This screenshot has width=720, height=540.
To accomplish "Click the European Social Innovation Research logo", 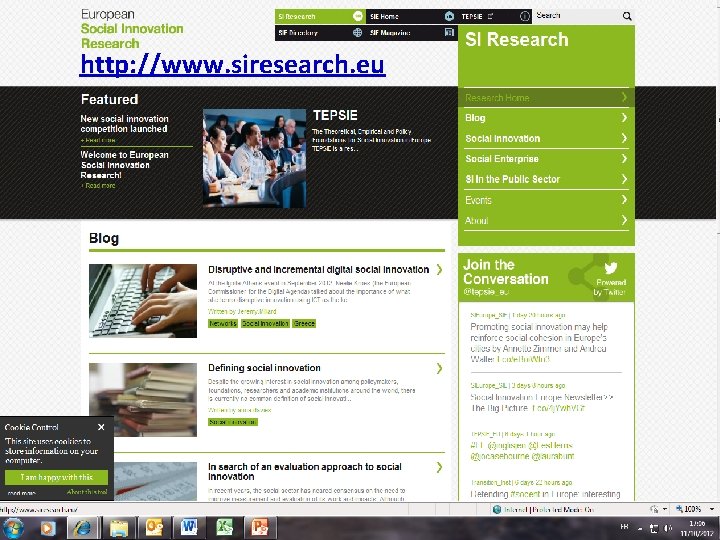I will pyautogui.click(x=132, y=29).
